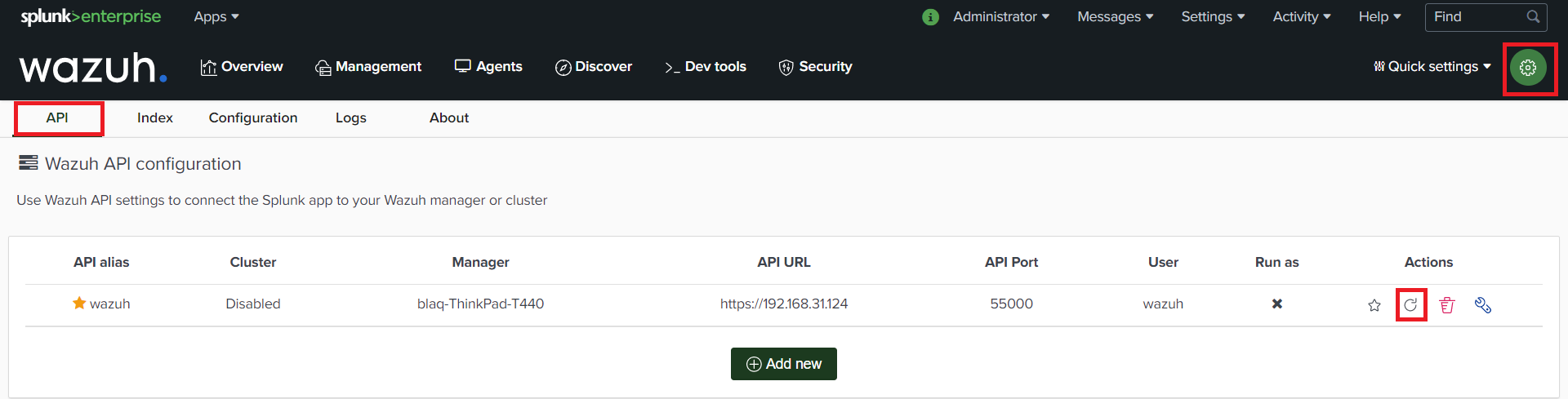Open the Configuration tab
Screen dimensions: 1568x399
coord(253,118)
